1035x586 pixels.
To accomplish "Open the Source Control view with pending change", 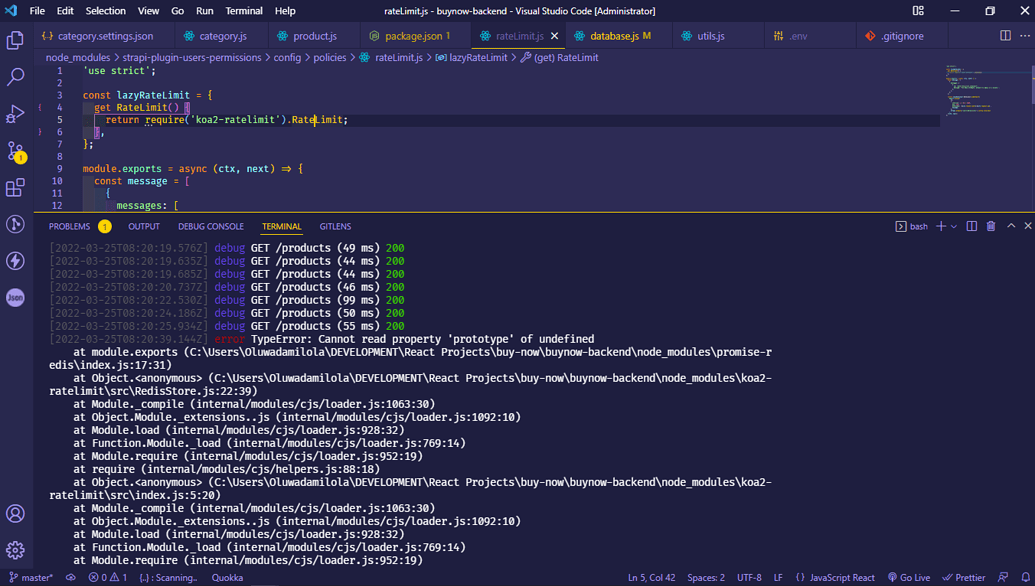I will point(14,151).
